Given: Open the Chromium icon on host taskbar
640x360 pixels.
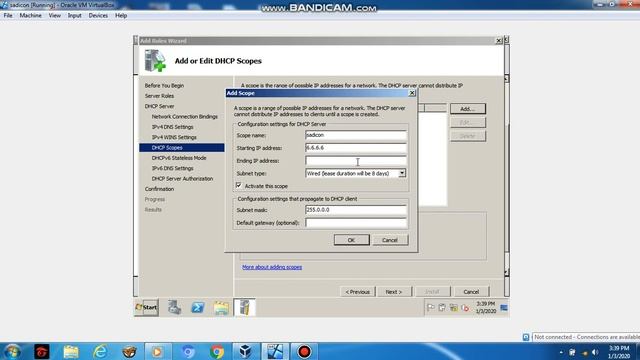Looking at the screenshot, I should point(188,351).
